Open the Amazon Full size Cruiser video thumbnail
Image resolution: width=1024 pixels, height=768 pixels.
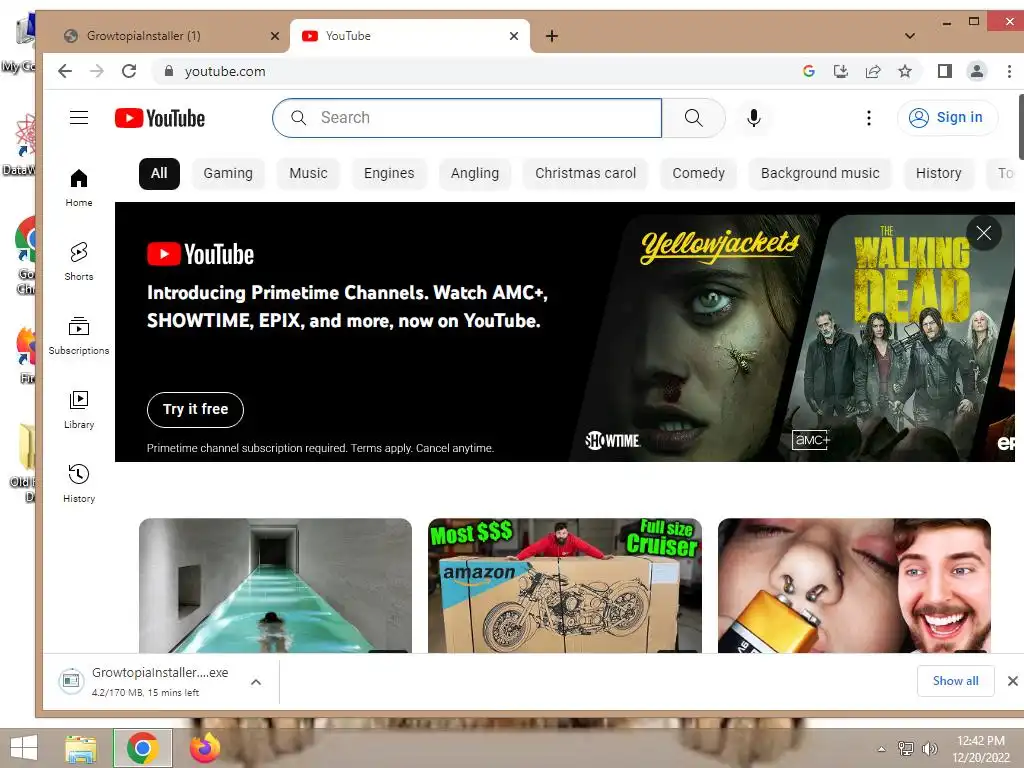point(565,585)
